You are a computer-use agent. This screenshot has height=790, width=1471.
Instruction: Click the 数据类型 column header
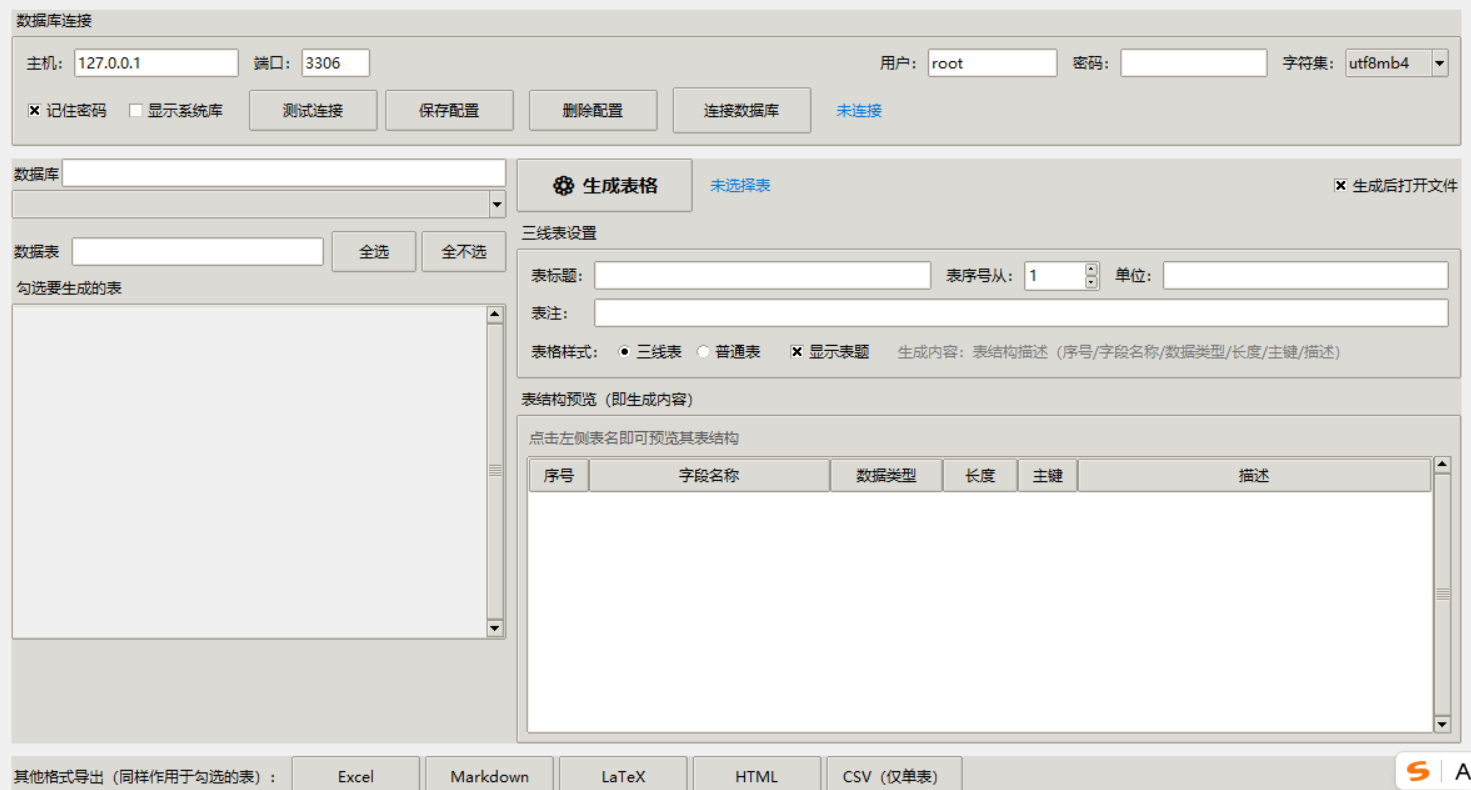tap(886, 476)
